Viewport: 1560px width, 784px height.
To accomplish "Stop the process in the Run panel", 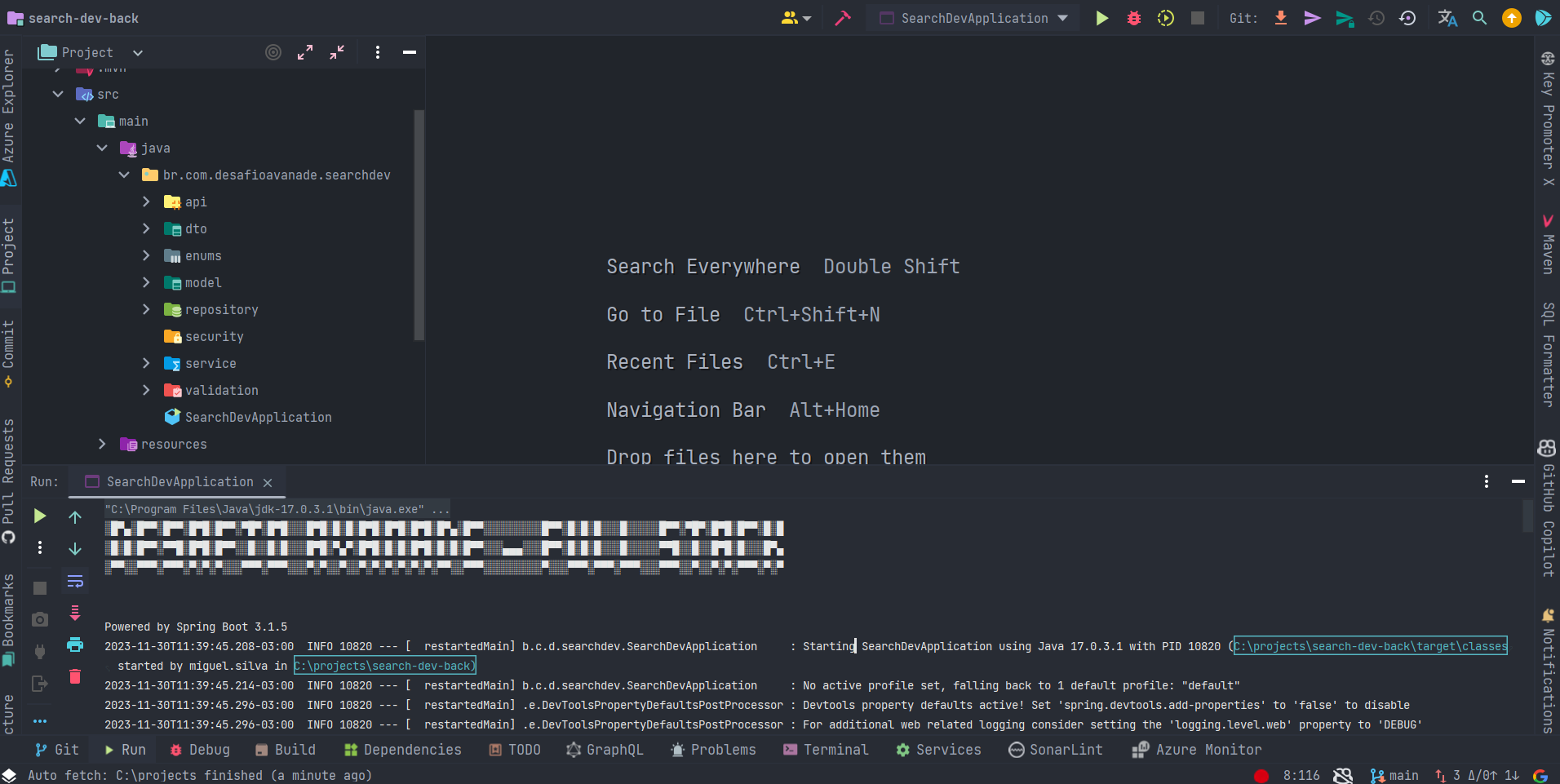I will coord(39,587).
